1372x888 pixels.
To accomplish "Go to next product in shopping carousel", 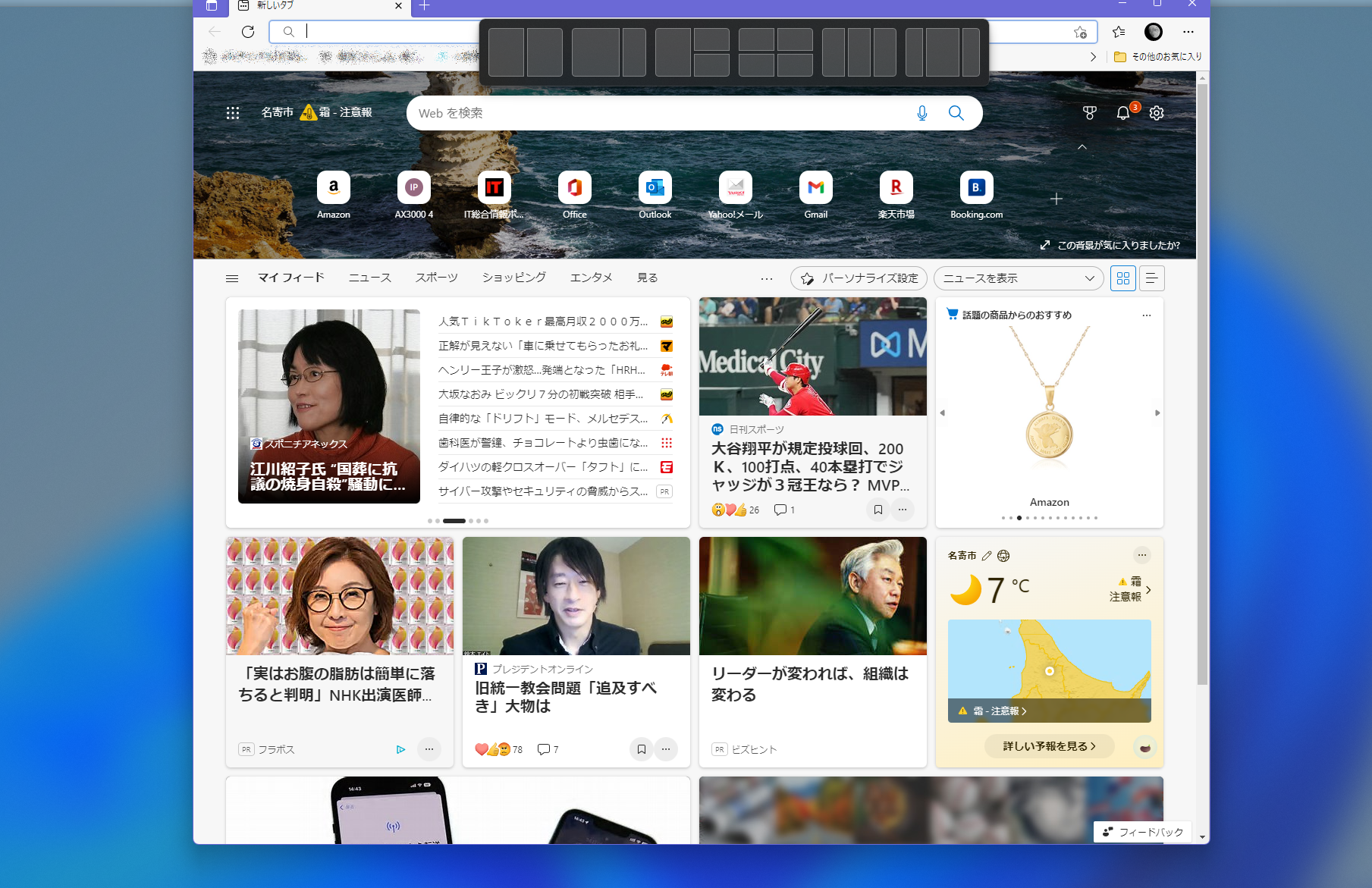I will [1157, 413].
